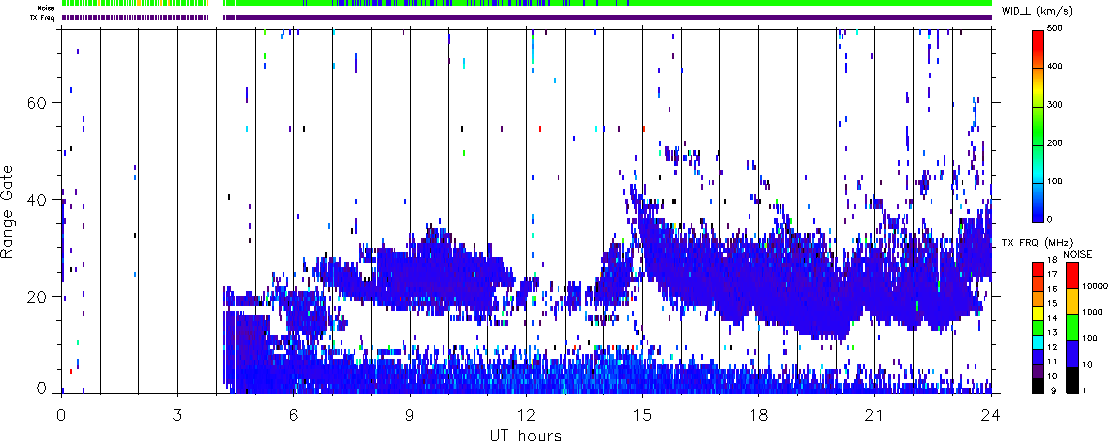
Task: Click the "16" label in the TX FRQ legend
Action: pos(1052,289)
